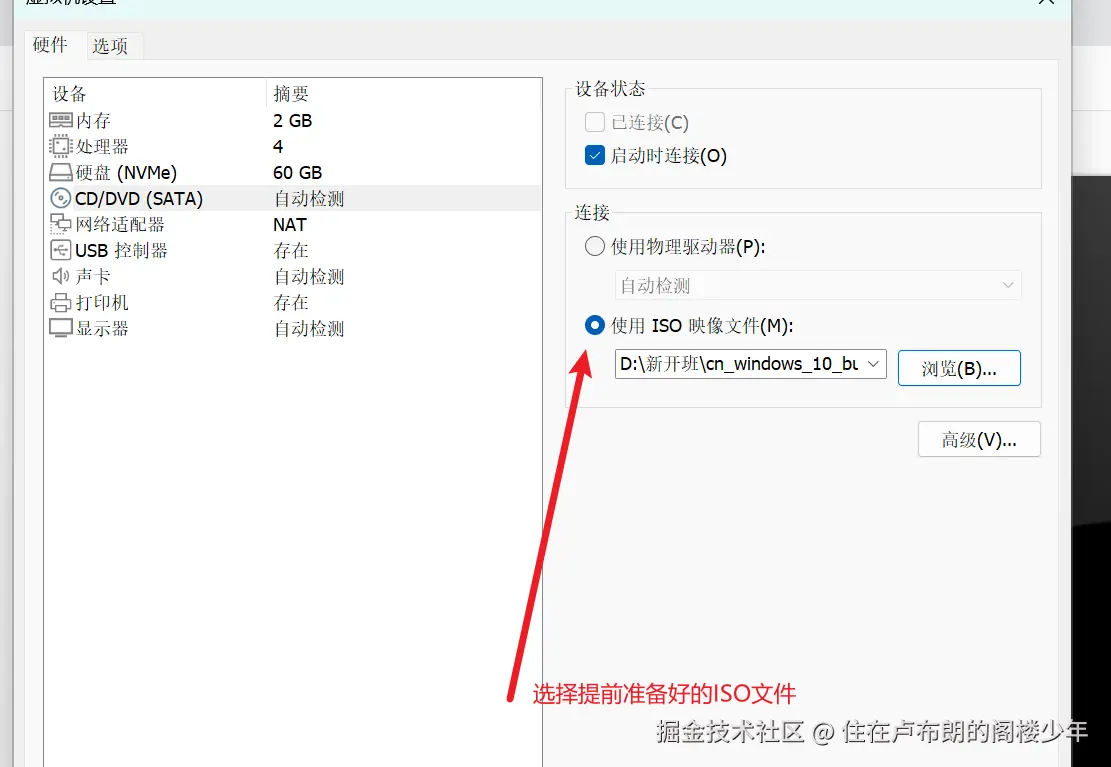
Task: Open 高级(V)... advanced settings
Action: click(x=979, y=440)
